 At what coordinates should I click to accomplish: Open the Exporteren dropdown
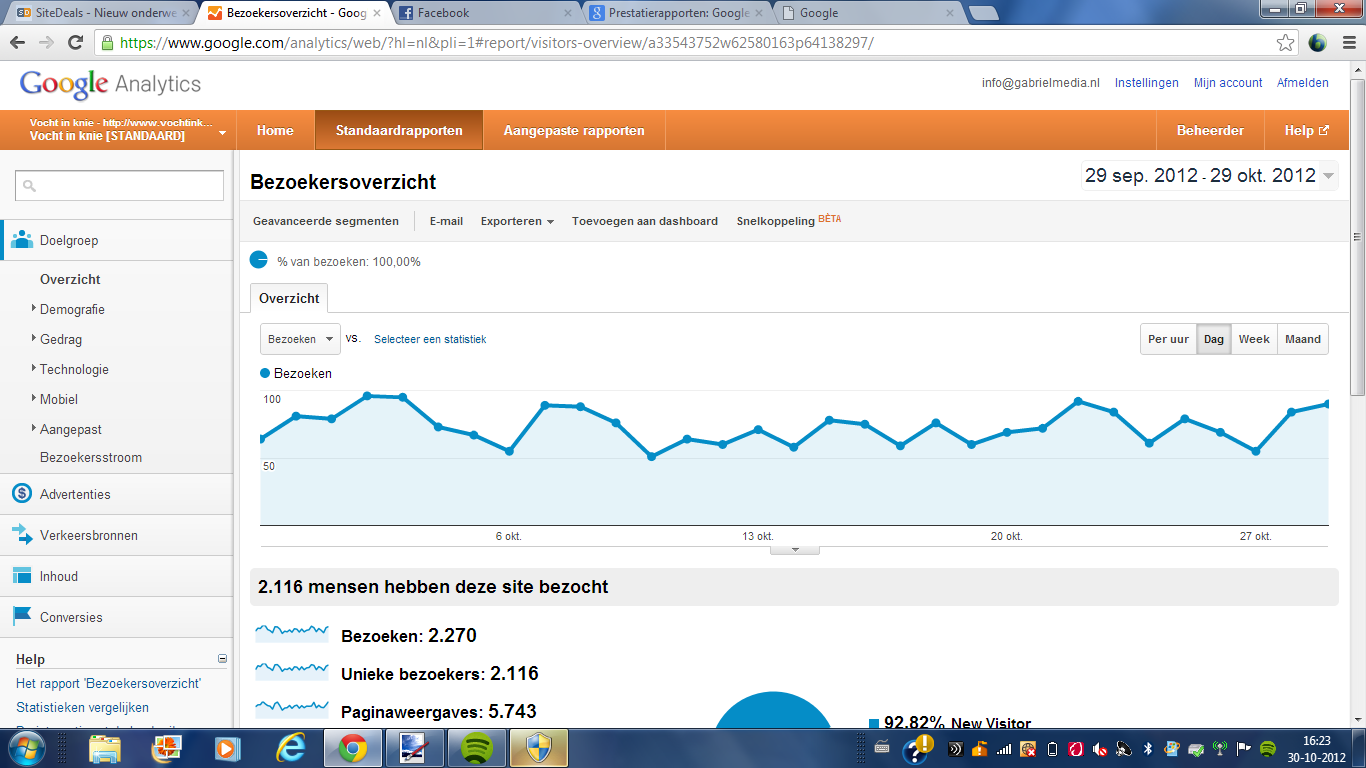pos(517,221)
